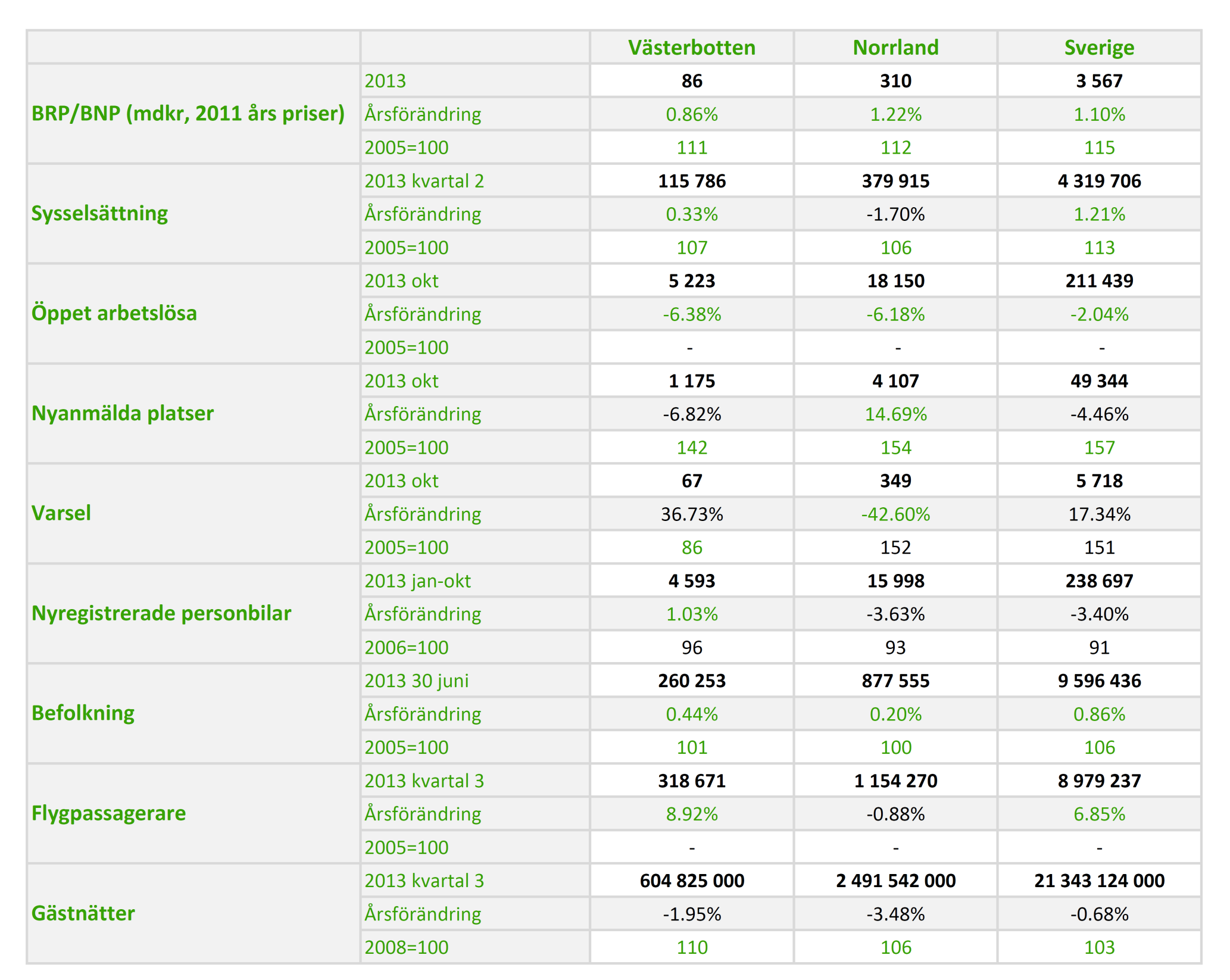Image resolution: width=1230 pixels, height=980 pixels.
Task: Click unemployment change -2.04%
Action: pos(1099,314)
